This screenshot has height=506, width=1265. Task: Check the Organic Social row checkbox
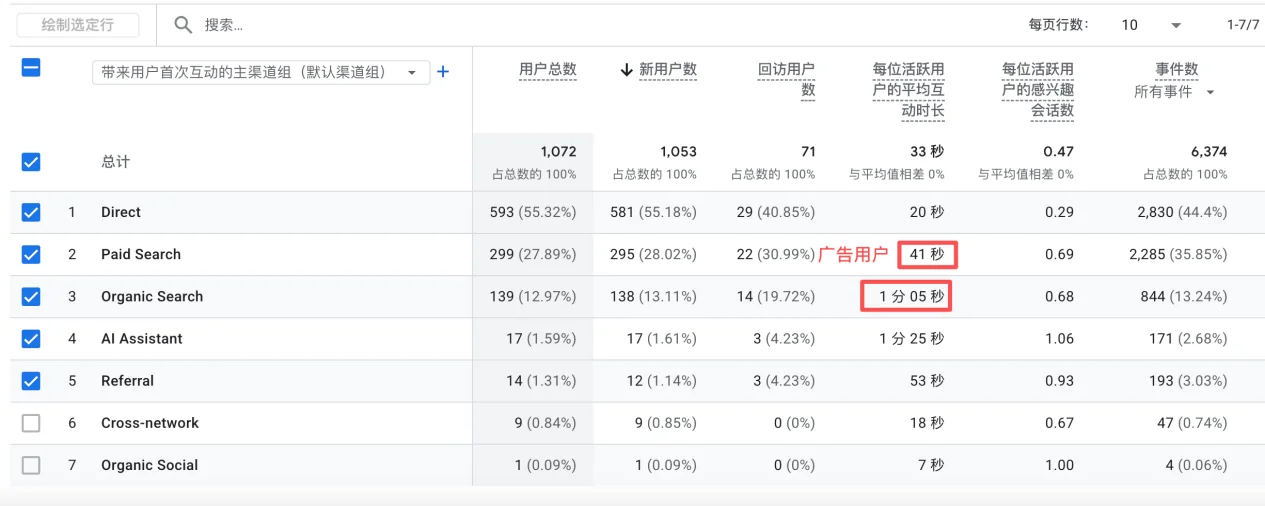[x=31, y=465]
